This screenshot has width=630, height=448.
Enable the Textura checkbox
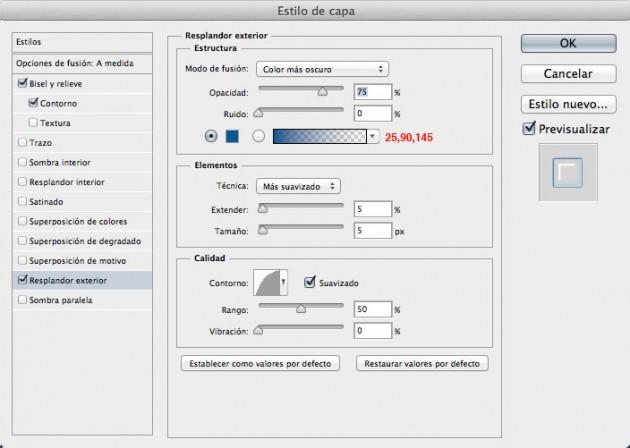[x=33, y=123]
